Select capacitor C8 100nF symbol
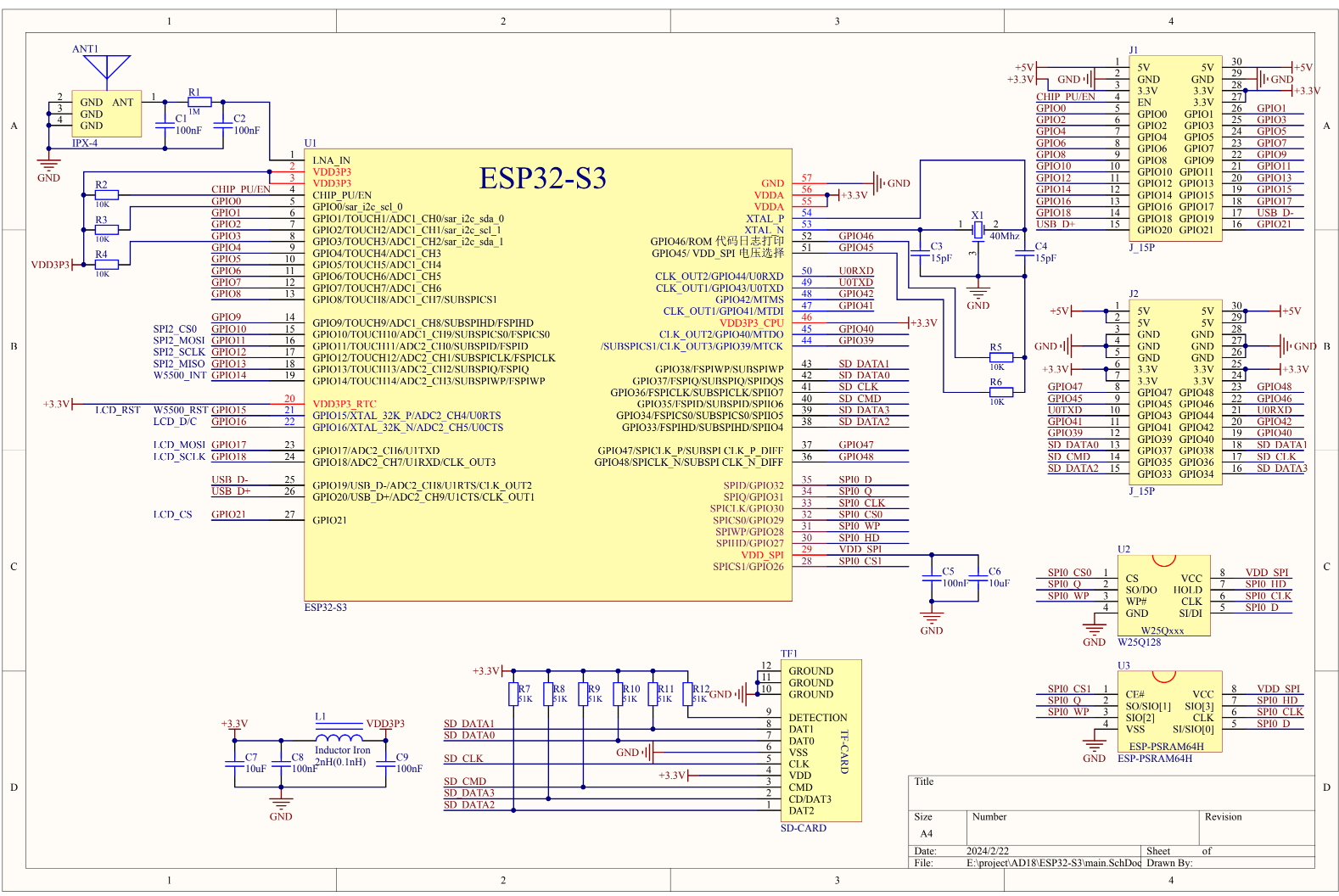 (281, 763)
